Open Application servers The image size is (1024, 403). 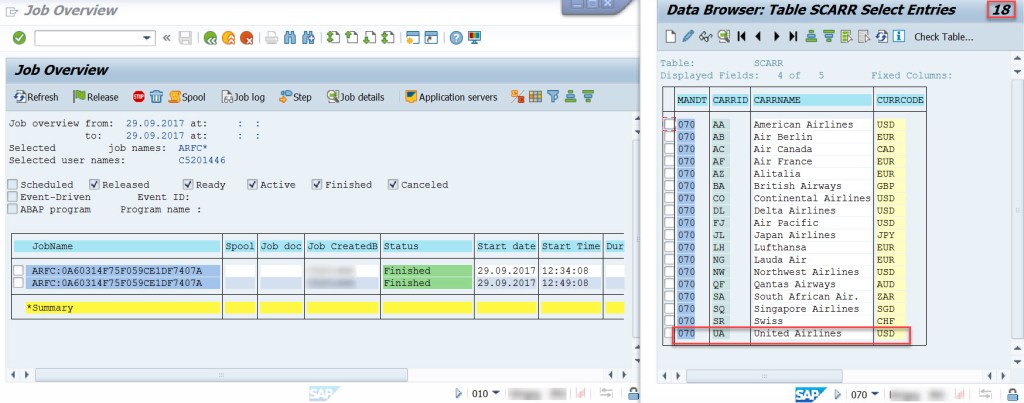point(451,97)
